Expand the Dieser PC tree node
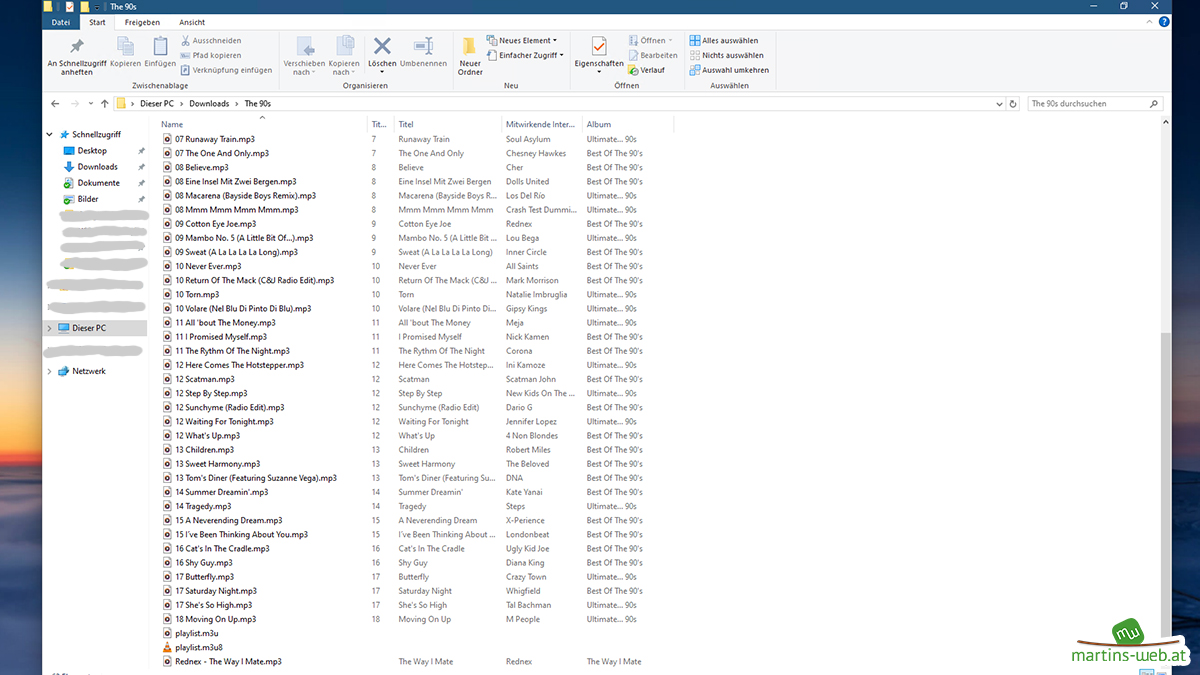The width and height of the screenshot is (1200, 675). (x=50, y=328)
